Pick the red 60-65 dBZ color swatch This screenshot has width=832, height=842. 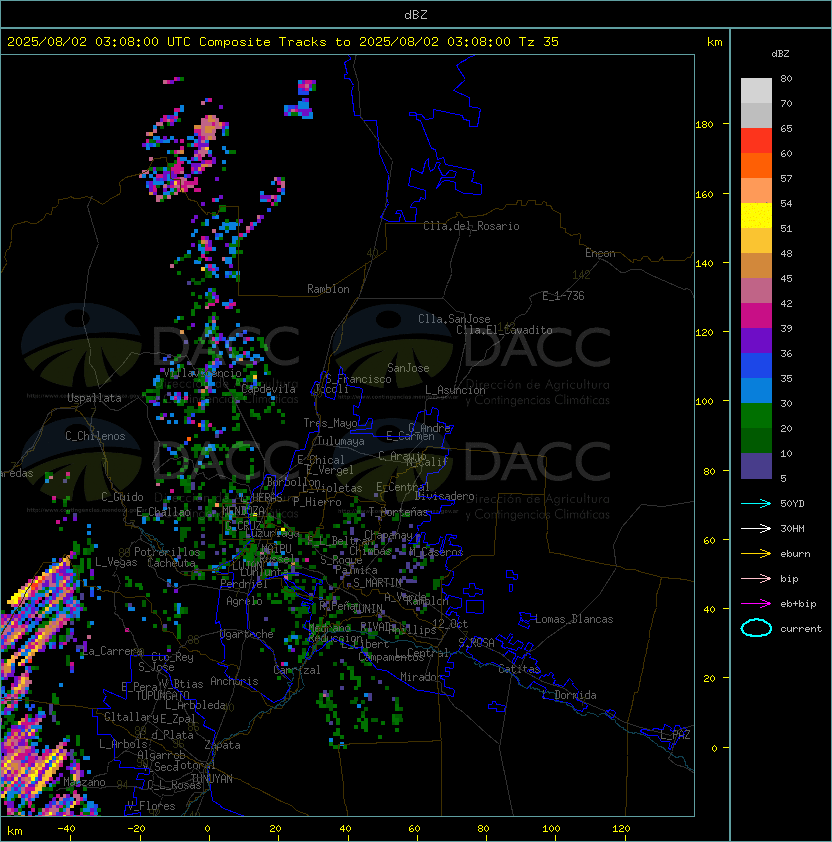click(756, 141)
